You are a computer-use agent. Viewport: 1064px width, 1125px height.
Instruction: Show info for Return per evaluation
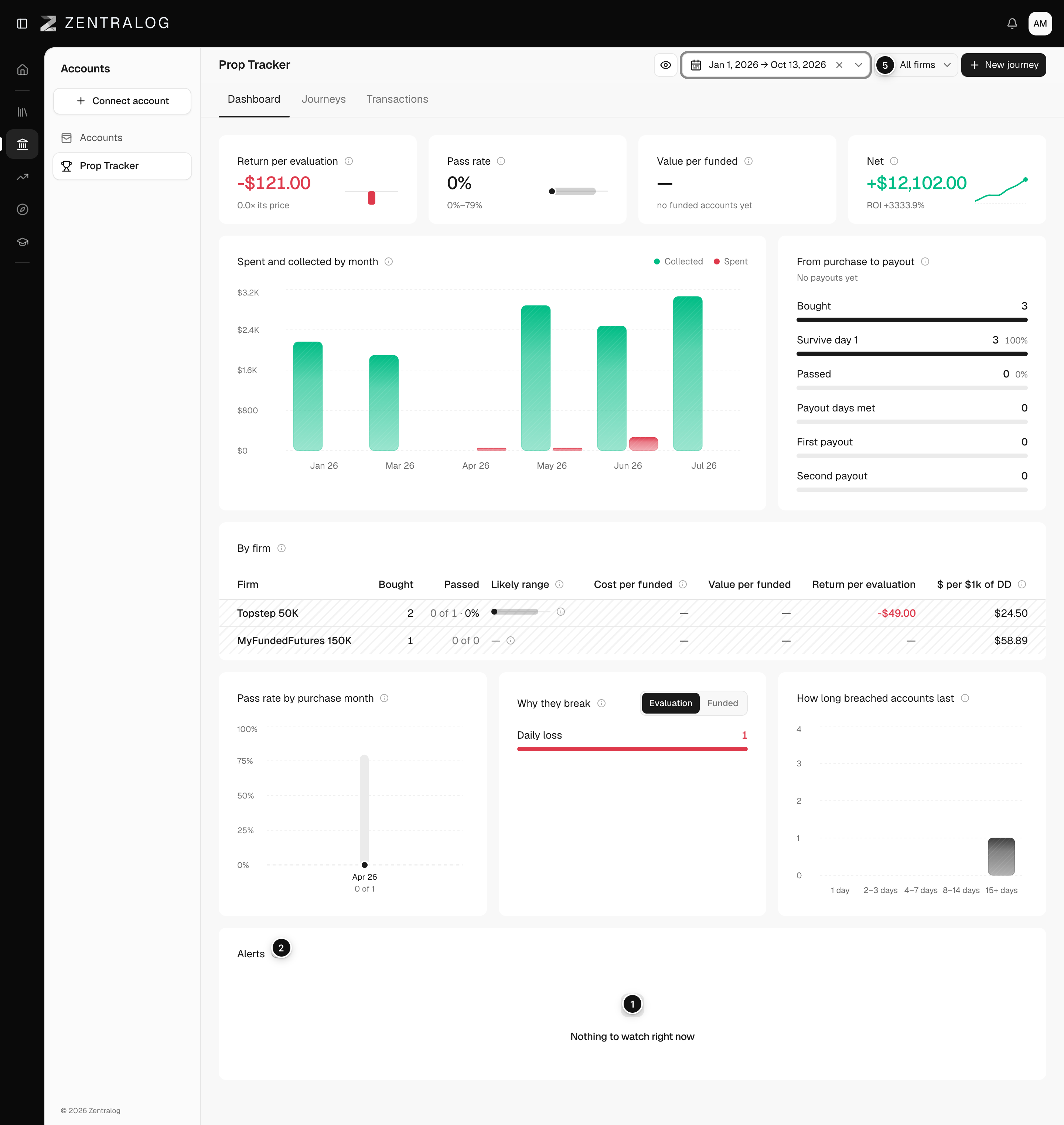[349, 161]
